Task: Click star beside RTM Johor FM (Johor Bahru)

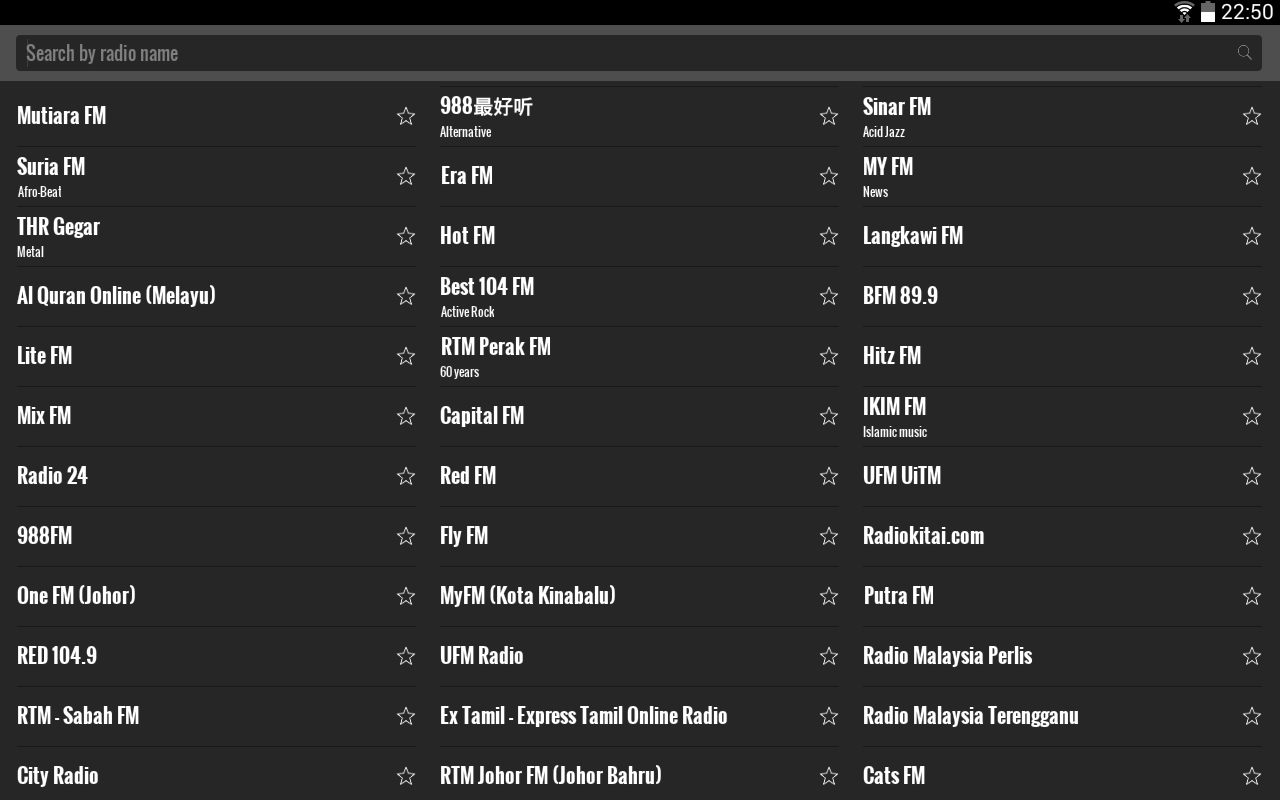Action: pos(829,776)
